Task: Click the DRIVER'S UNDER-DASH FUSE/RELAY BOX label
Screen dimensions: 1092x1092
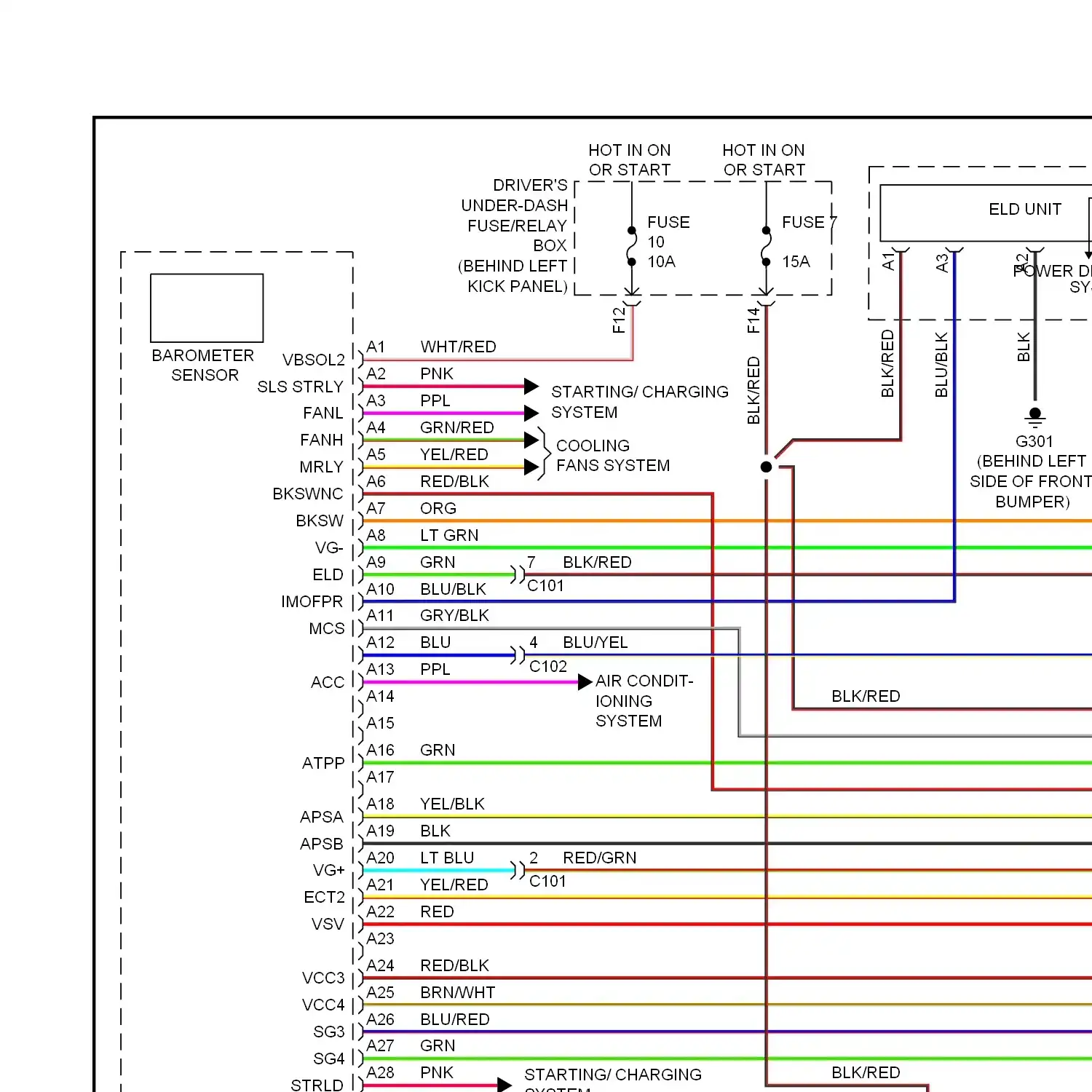Action: point(513,236)
